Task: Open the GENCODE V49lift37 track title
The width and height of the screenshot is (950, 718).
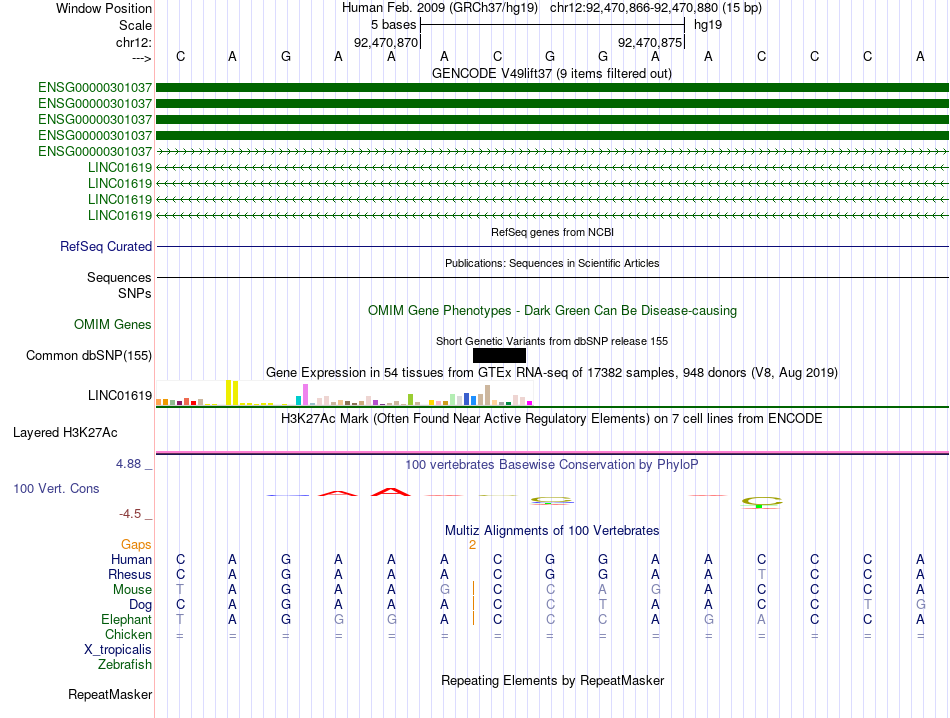Action: point(551,73)
